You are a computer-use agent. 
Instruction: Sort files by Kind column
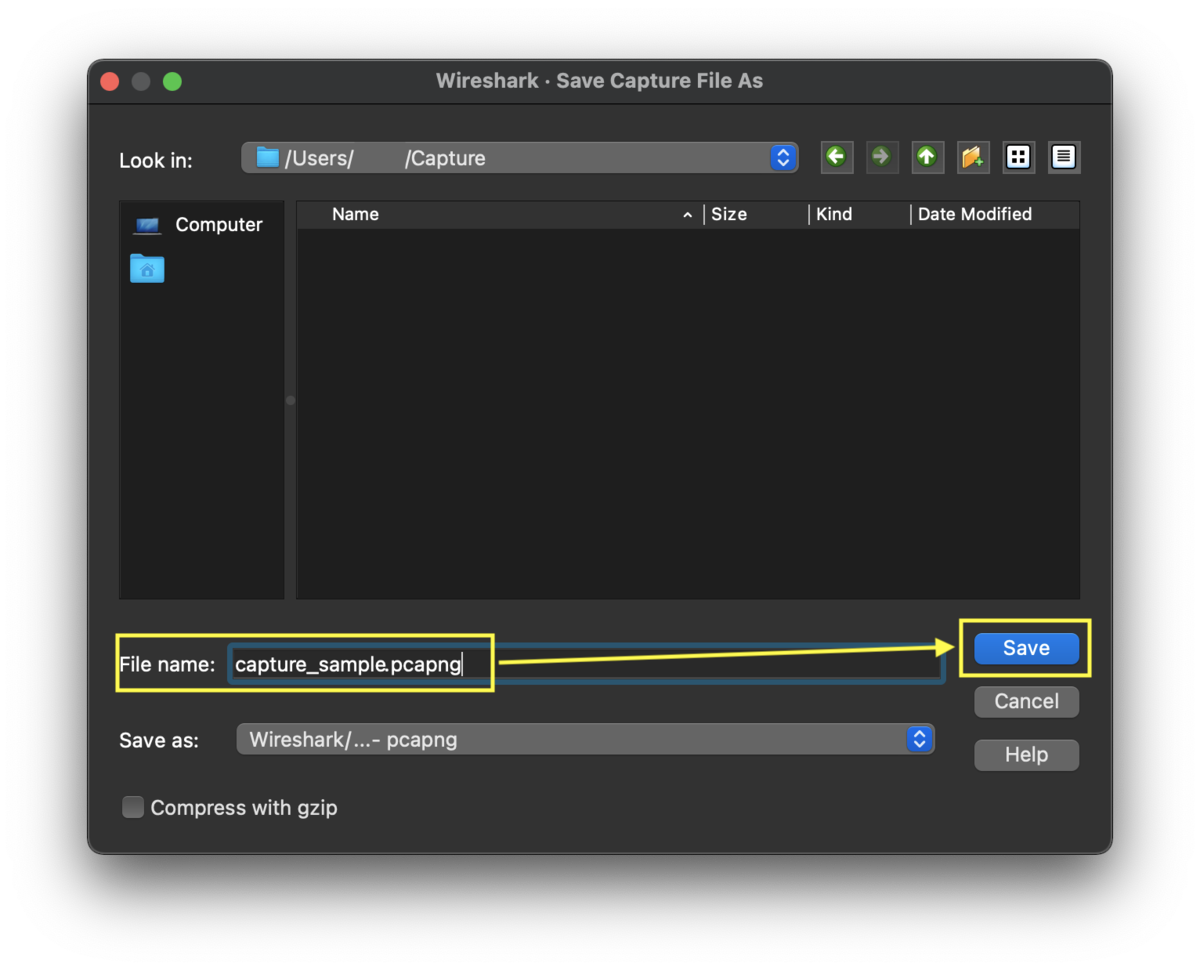click(x=859, y=214)
